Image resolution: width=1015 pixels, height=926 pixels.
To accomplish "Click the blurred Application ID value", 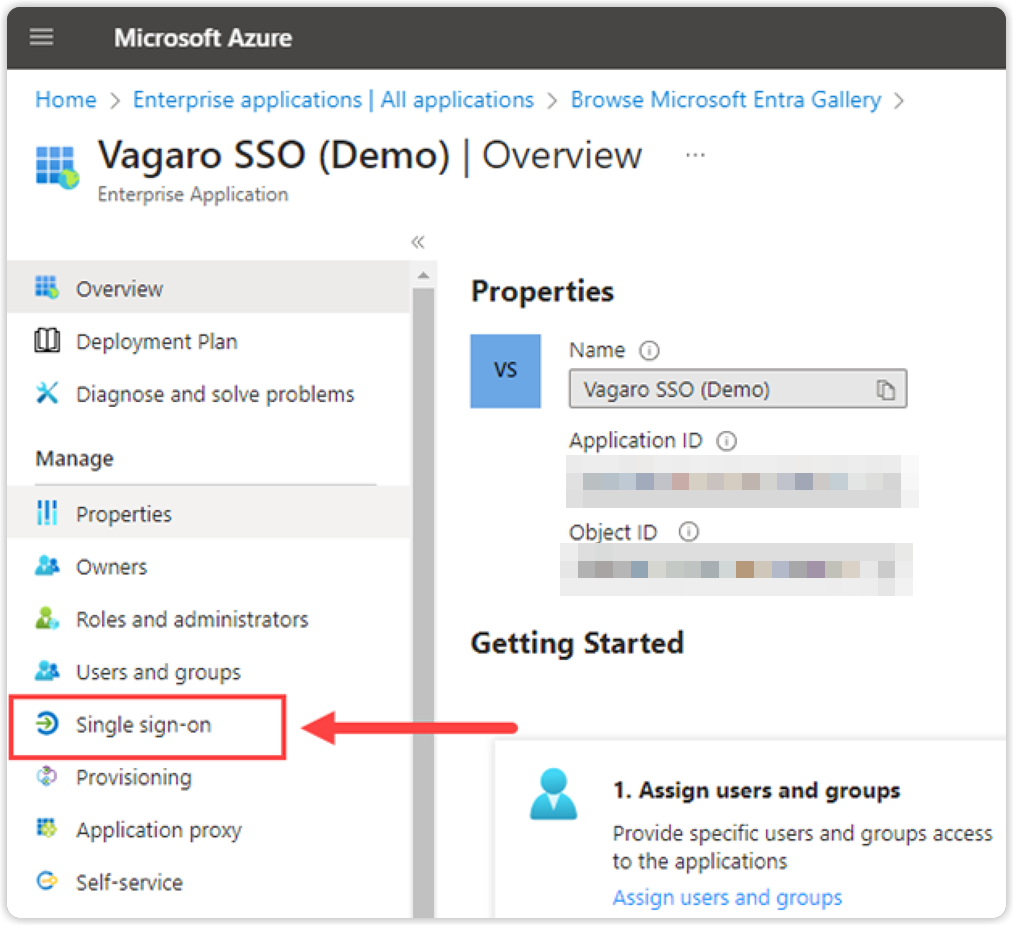I will pos(742,481).
